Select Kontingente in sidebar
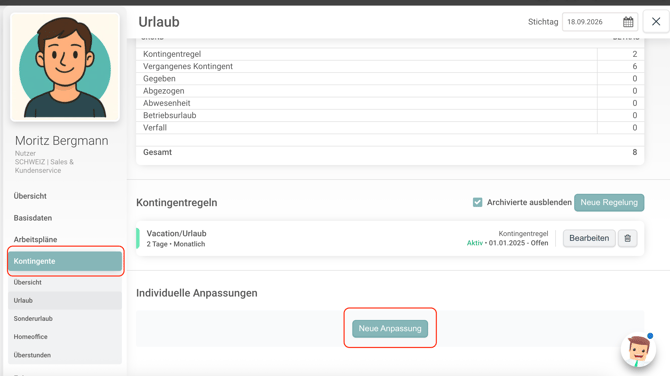The height and width of the screenshot is (376, 670). click(65, 261)
